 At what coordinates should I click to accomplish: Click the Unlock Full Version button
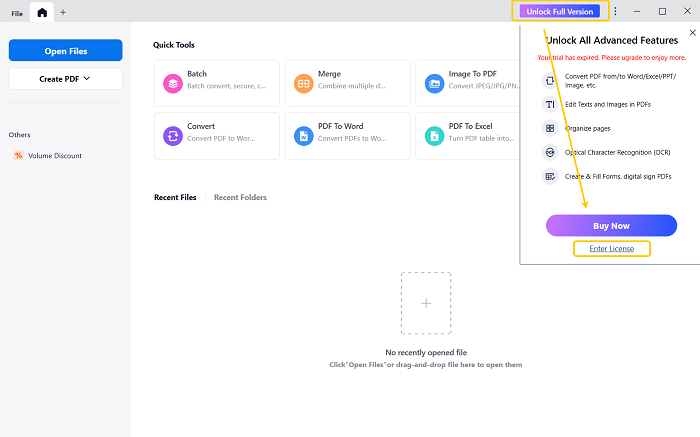pyautogui.click(x=560, y=12)
